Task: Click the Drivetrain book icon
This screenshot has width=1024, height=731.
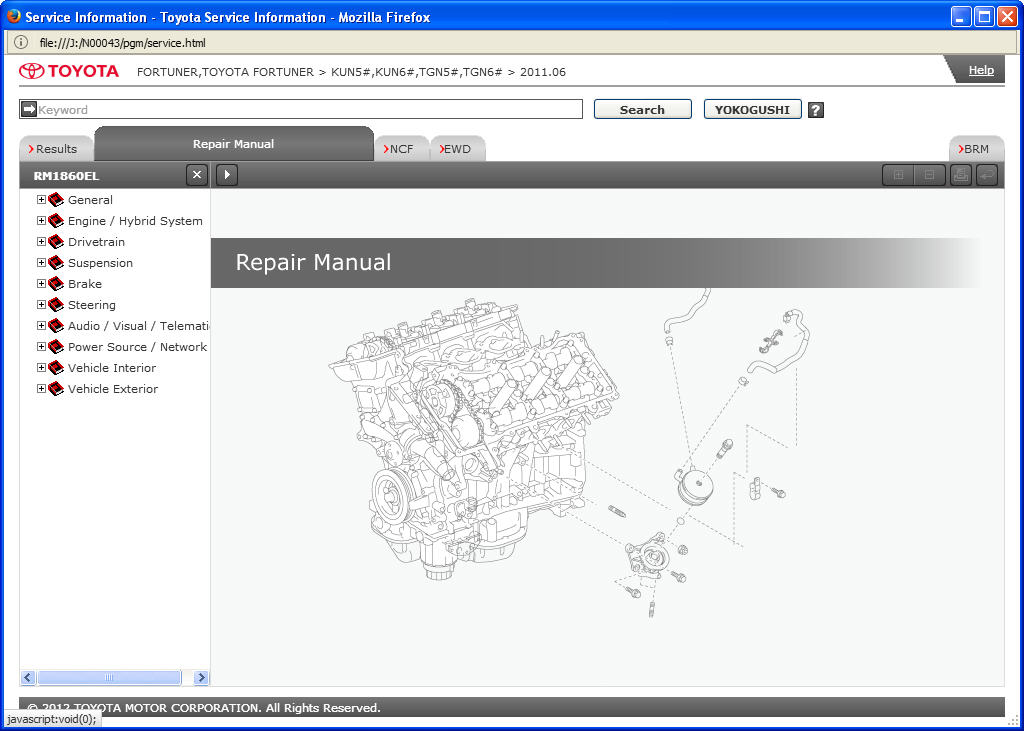Action: point(56,242)
